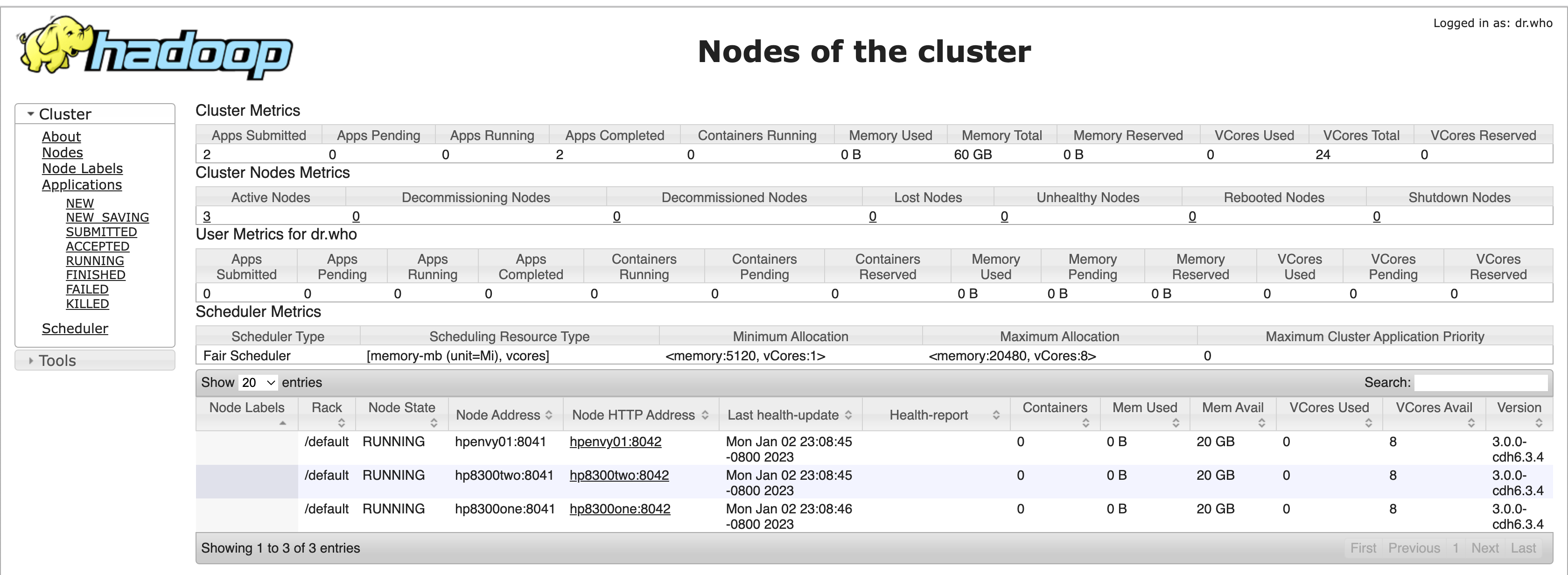Click the Active Nodes count link
The height and width of the screenshot is (575, 1568).
[x=206, y=216]
